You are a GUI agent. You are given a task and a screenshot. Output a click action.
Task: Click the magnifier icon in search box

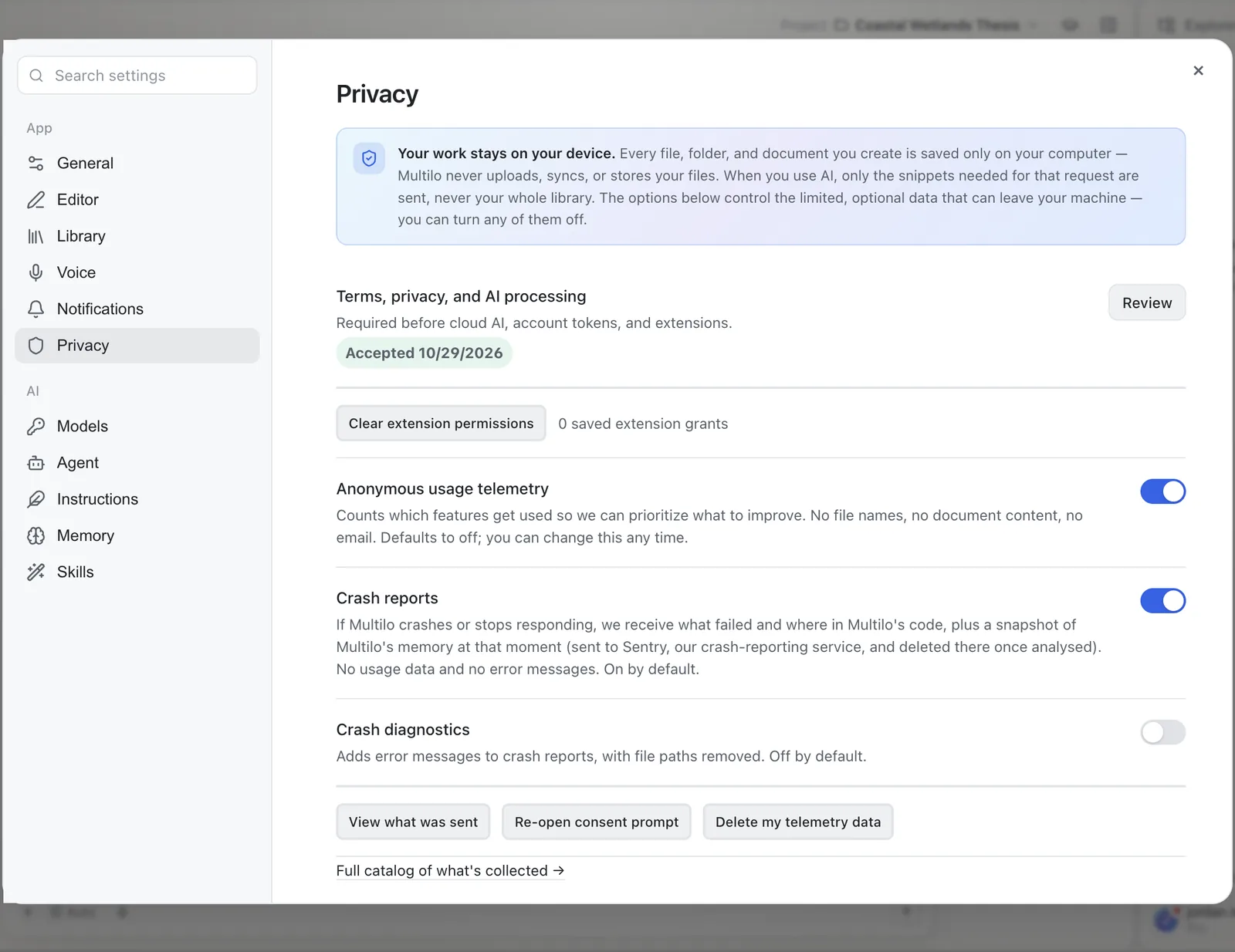pyautogui.click(x=36, y=76)
